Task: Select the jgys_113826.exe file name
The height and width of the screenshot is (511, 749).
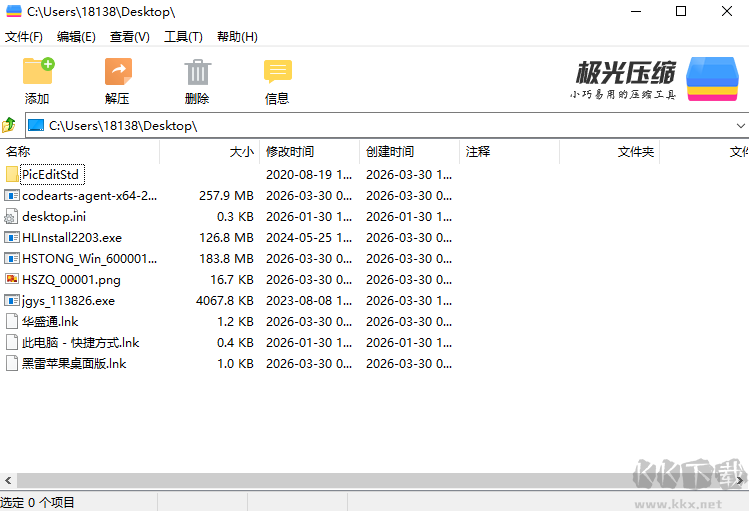Action: coord(68,300)
